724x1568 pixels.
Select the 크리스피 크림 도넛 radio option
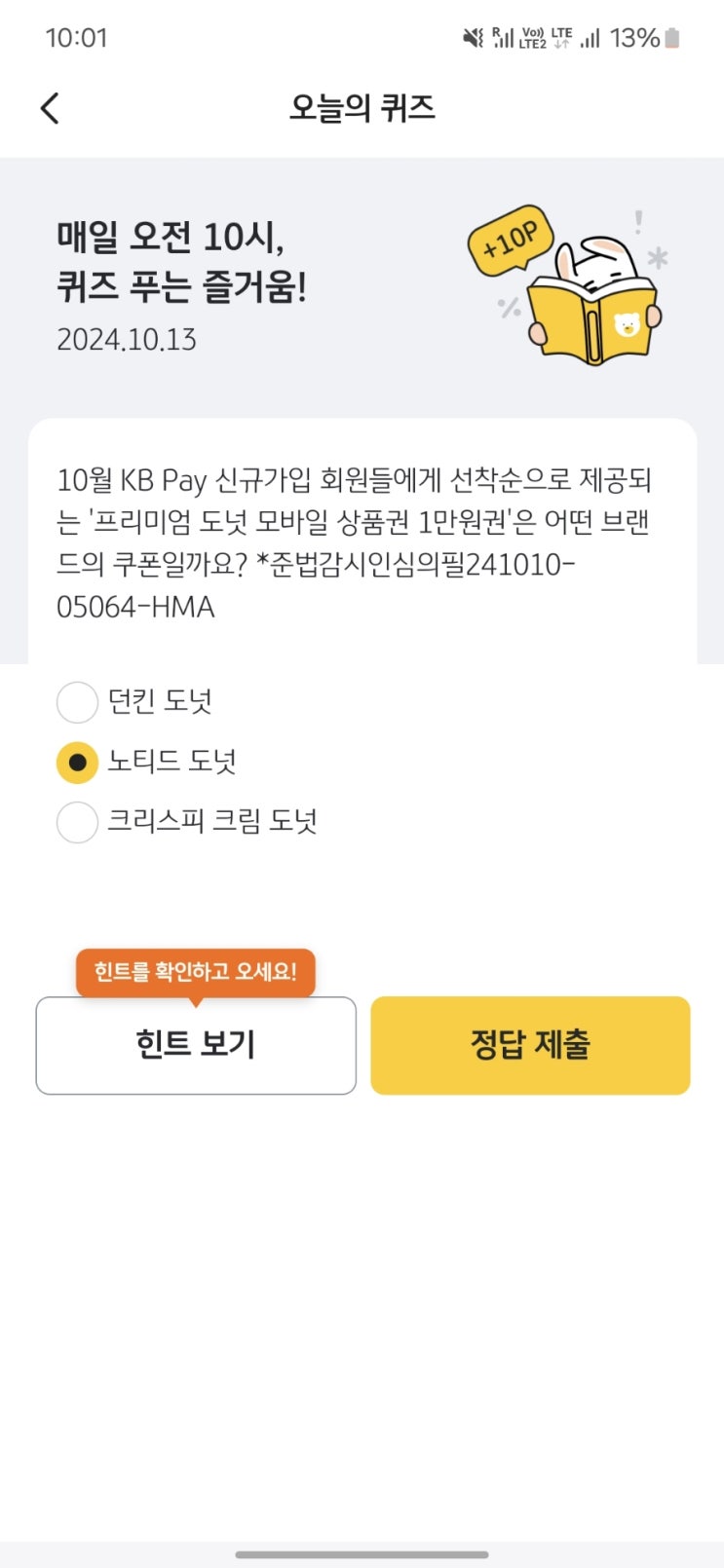78,822
